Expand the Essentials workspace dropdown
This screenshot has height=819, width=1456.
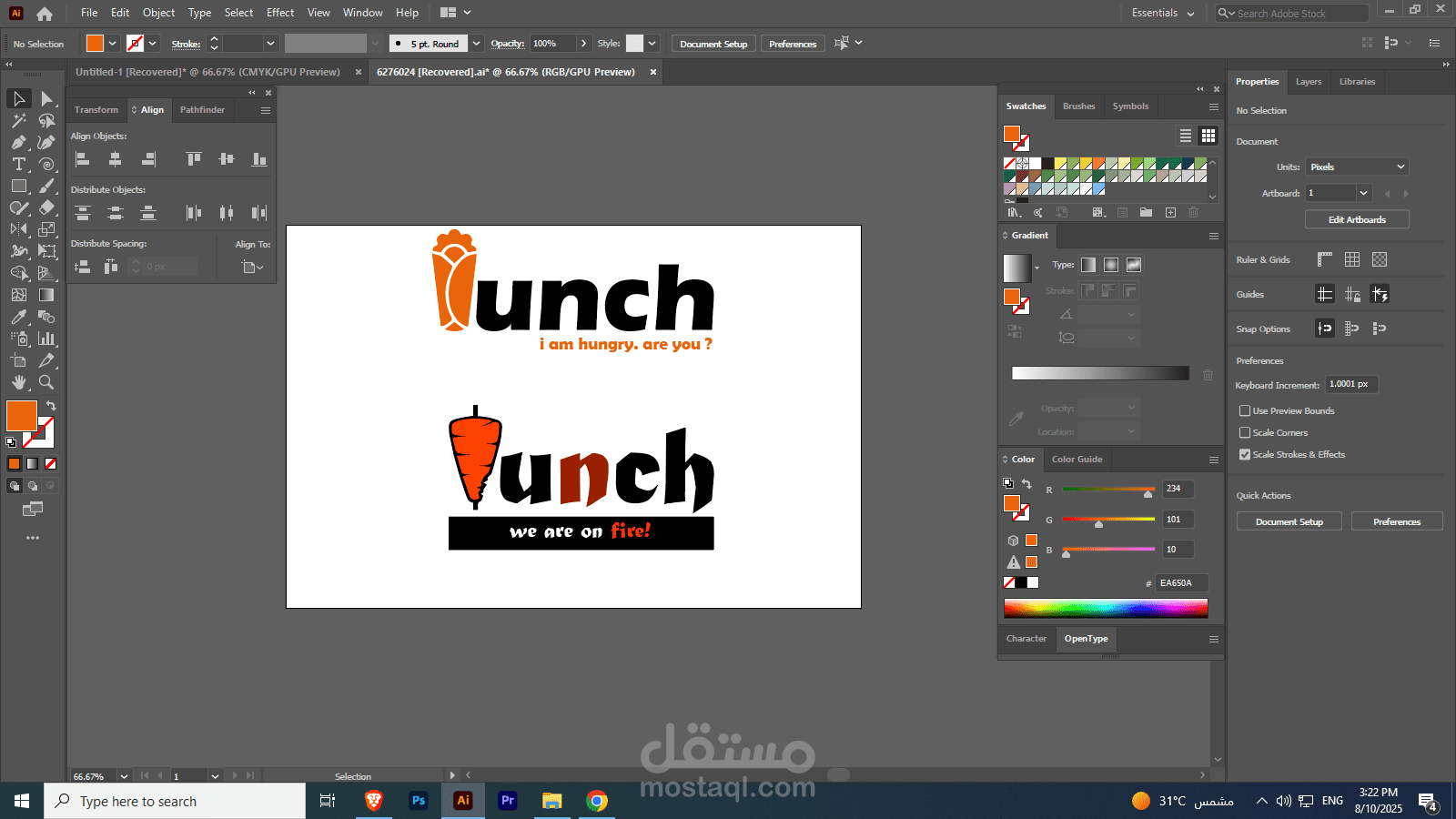tap(1163, 13)
